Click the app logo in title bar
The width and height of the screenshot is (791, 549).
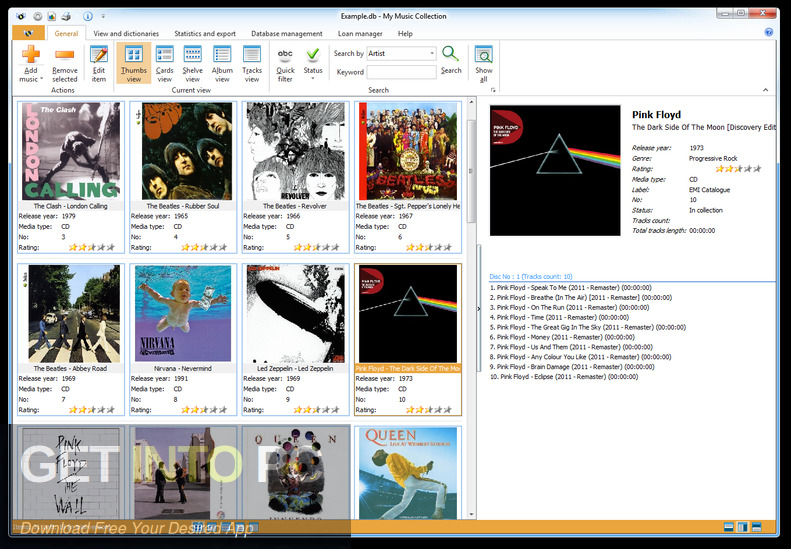[x=20, y=16]
